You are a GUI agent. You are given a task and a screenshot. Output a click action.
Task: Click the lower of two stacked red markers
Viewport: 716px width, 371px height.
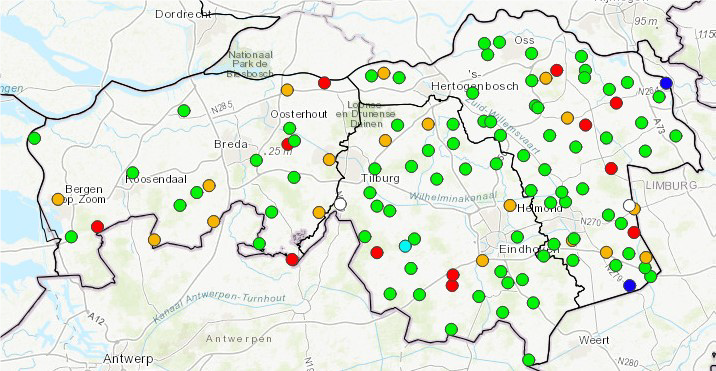point(452,286)
